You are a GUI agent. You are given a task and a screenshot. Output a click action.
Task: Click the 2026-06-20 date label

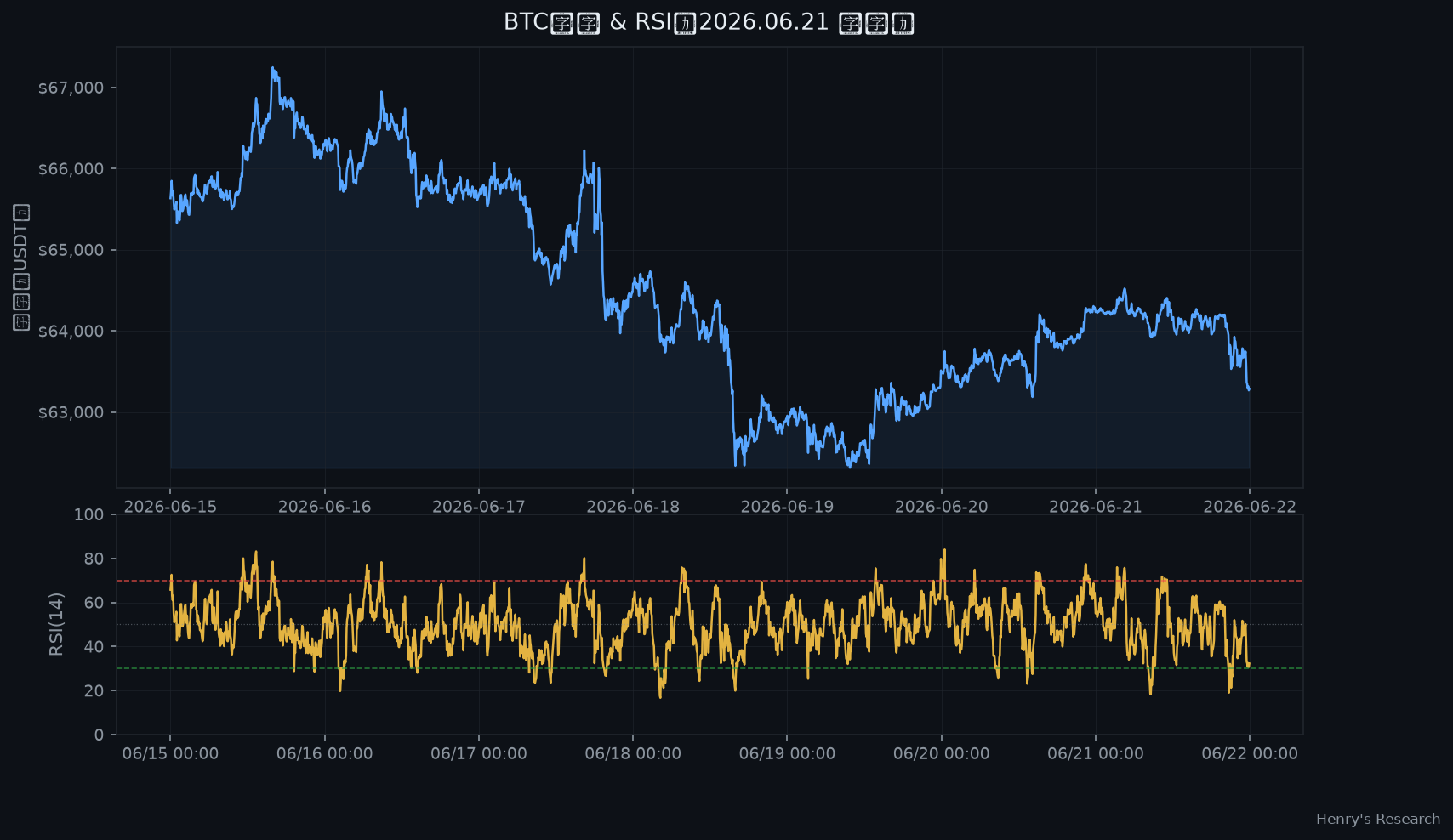(x=942, y=507)
